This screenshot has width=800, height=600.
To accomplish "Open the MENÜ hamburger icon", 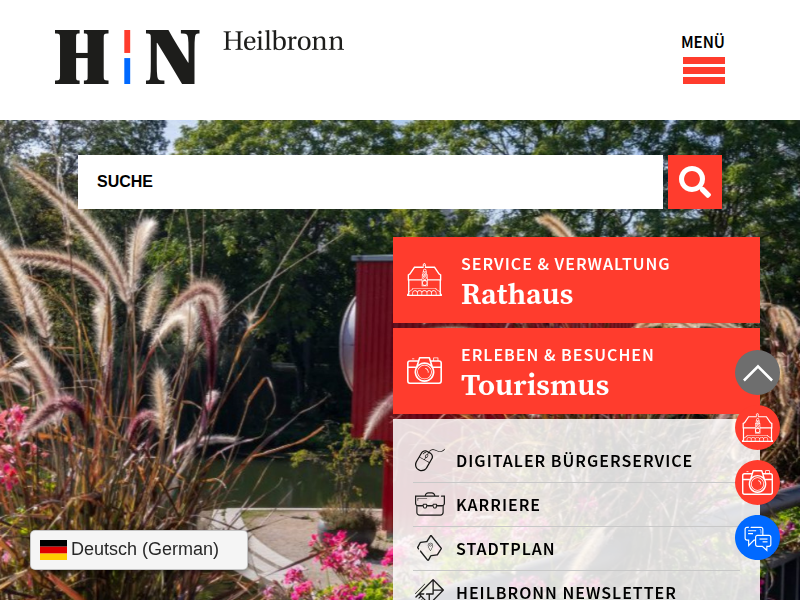I will (x=704, y=70).
